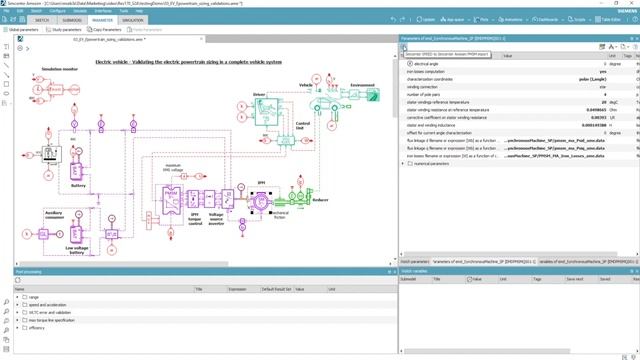
Task: Open the Interfaces menu
Action: (103, 11)
